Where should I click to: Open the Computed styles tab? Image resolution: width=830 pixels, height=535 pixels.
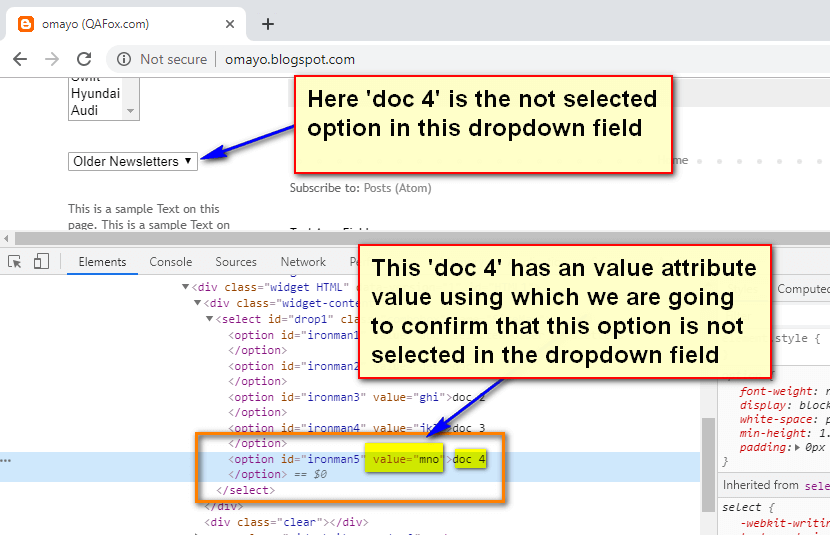(x=803, y=289)
